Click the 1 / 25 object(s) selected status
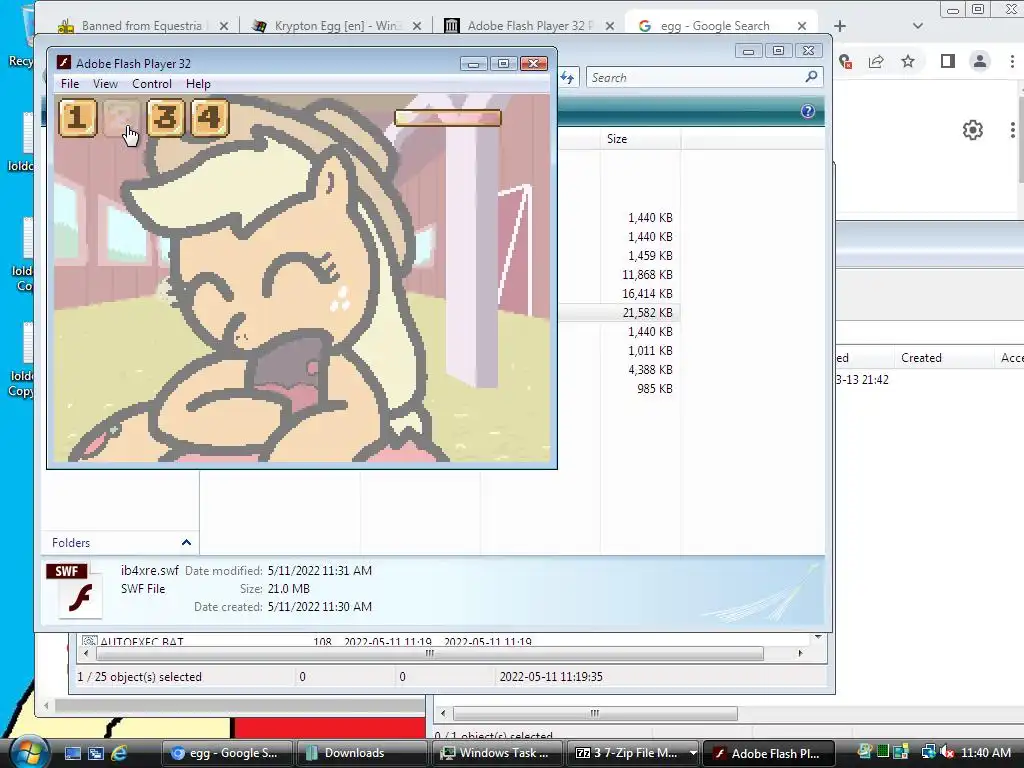Screen dimensions: 1024x768 pos(139,677)
